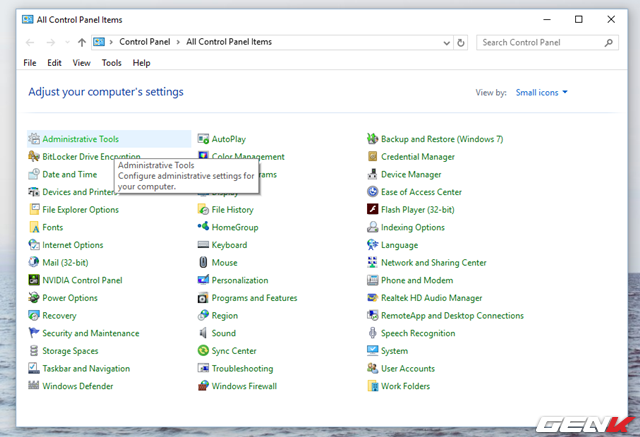Image resolution: width=640 pixels, height=437 pixels.
Task: Open the Storage Spaces icon
Action: tap(34, 350)
